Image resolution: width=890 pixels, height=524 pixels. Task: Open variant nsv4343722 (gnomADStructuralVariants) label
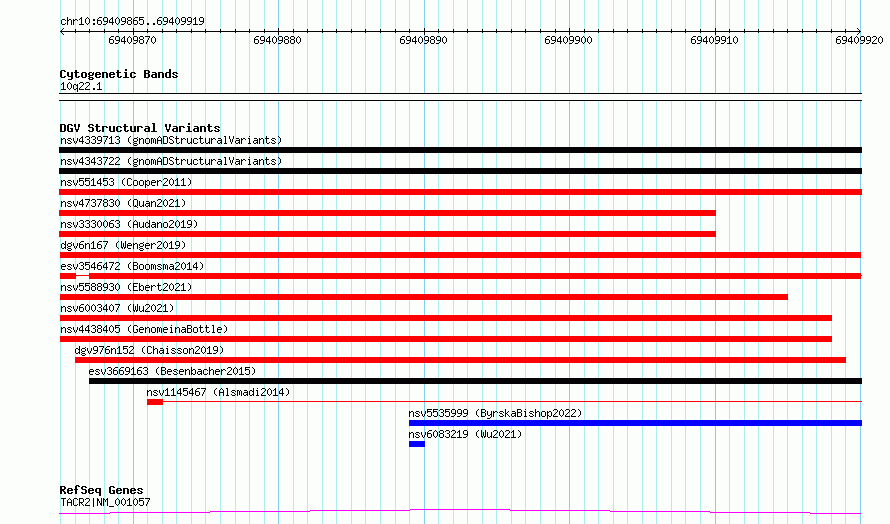tap(171, 161)
